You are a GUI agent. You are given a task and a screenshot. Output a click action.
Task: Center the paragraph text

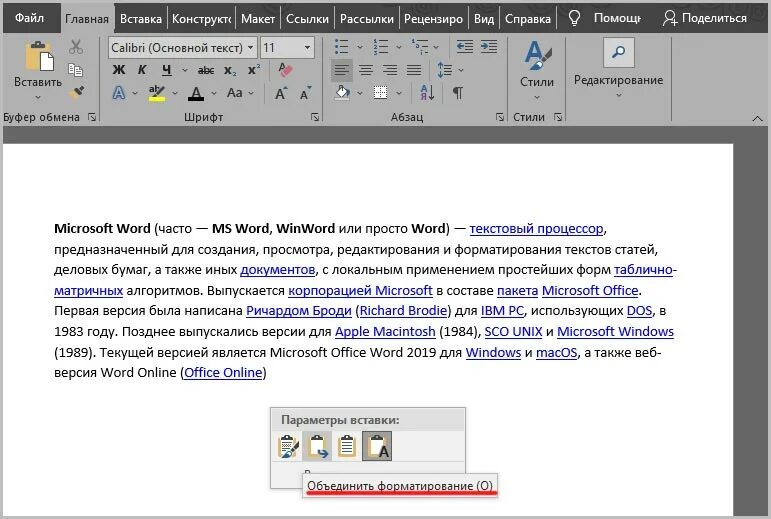click(x=366, y=70)
